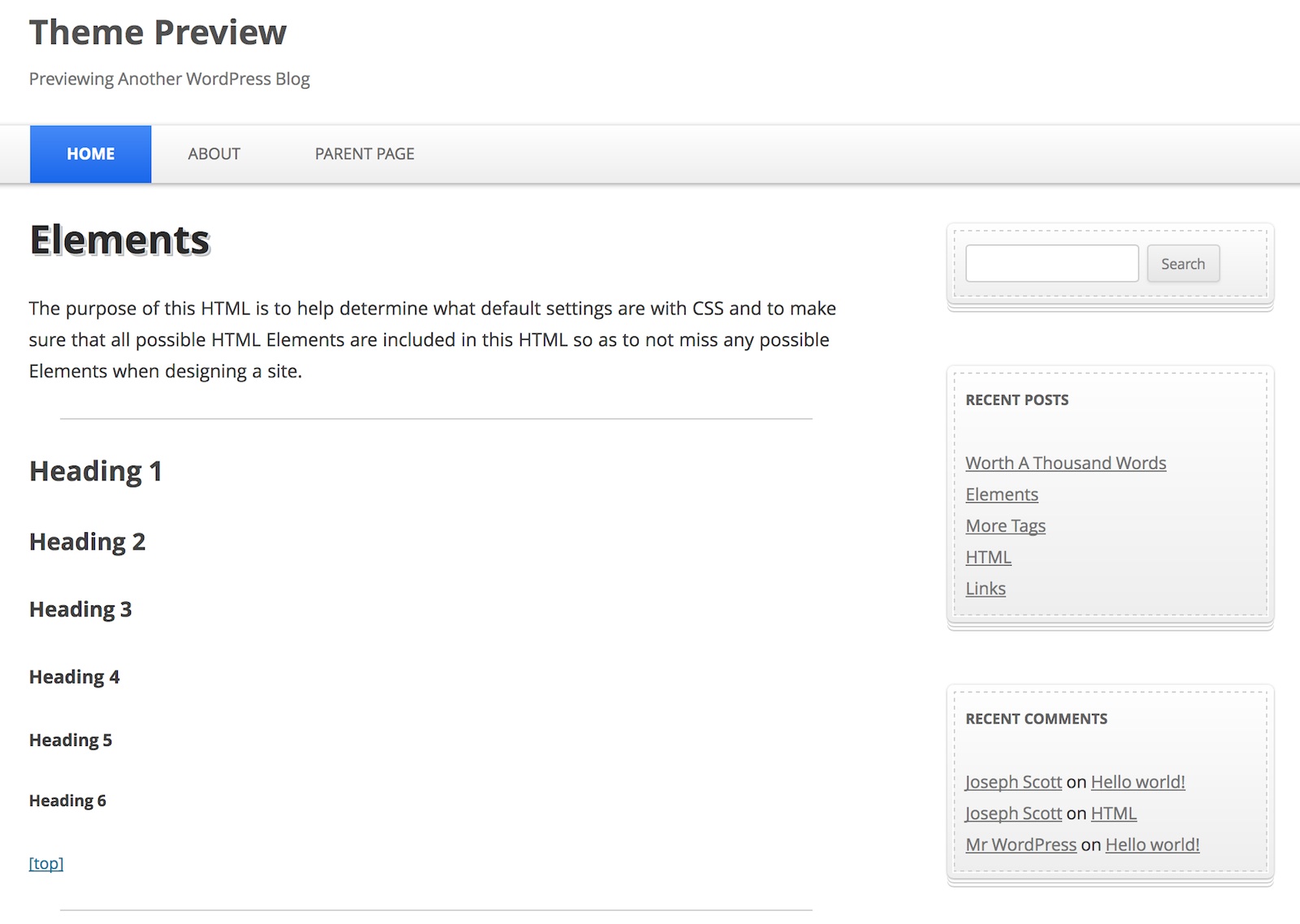Screen dimensions: 1300x924
Task: Click Joseph Scott beside the Hello world! comment
Action: (1013, 782)
